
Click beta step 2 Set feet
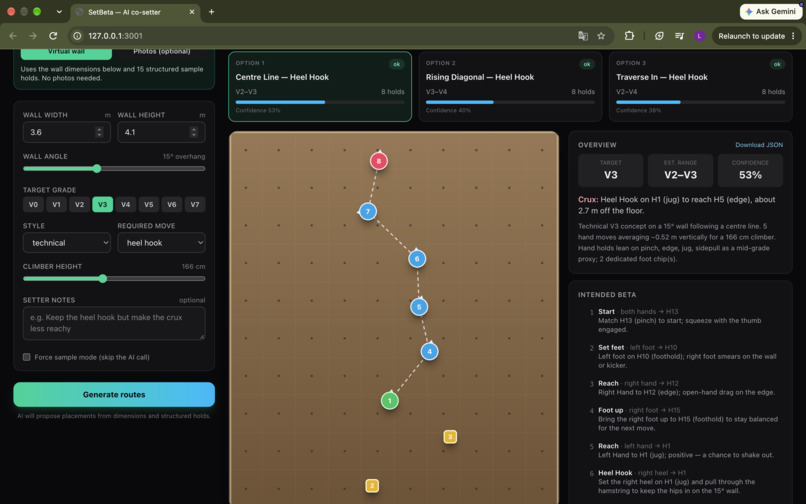[684, 356]
